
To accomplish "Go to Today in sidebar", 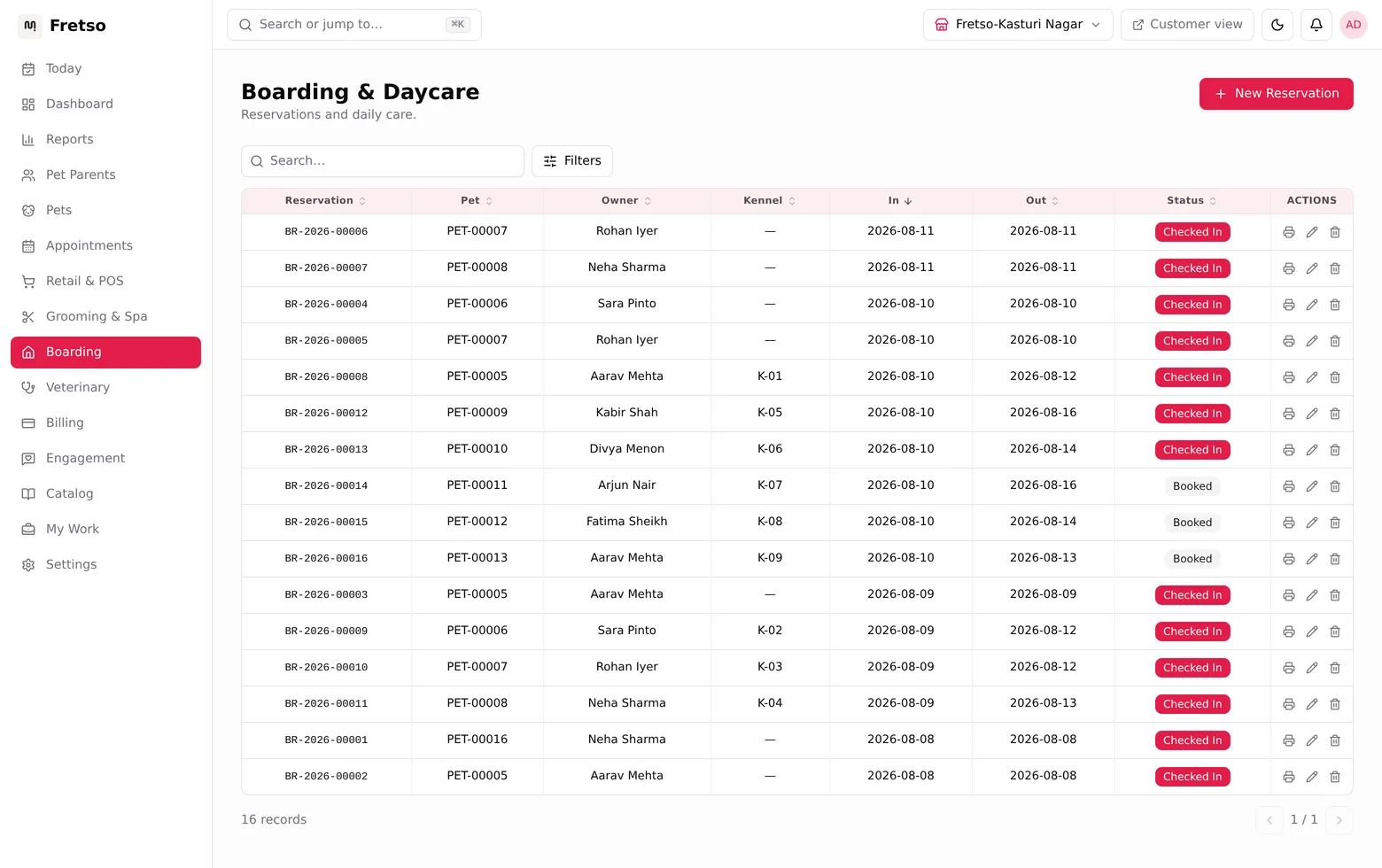I will (x=105, y=69).
